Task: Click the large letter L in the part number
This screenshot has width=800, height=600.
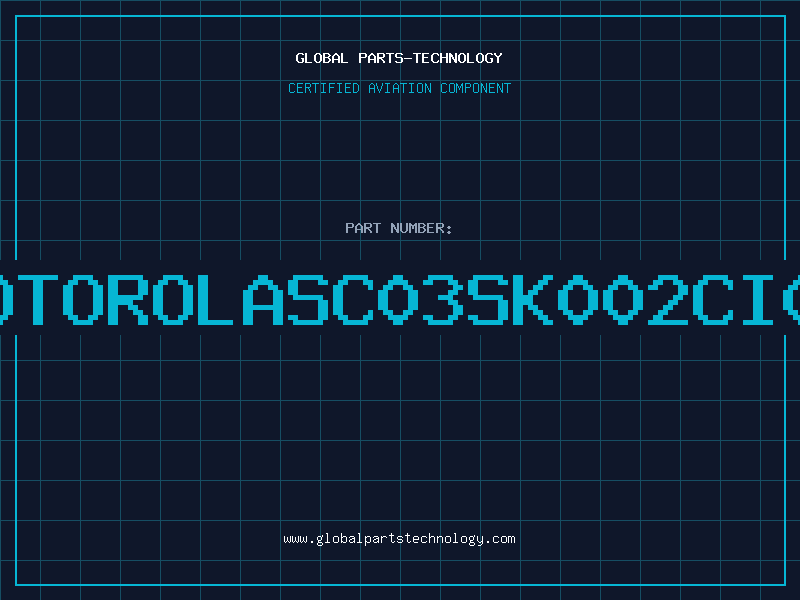Action: [218, 299]
